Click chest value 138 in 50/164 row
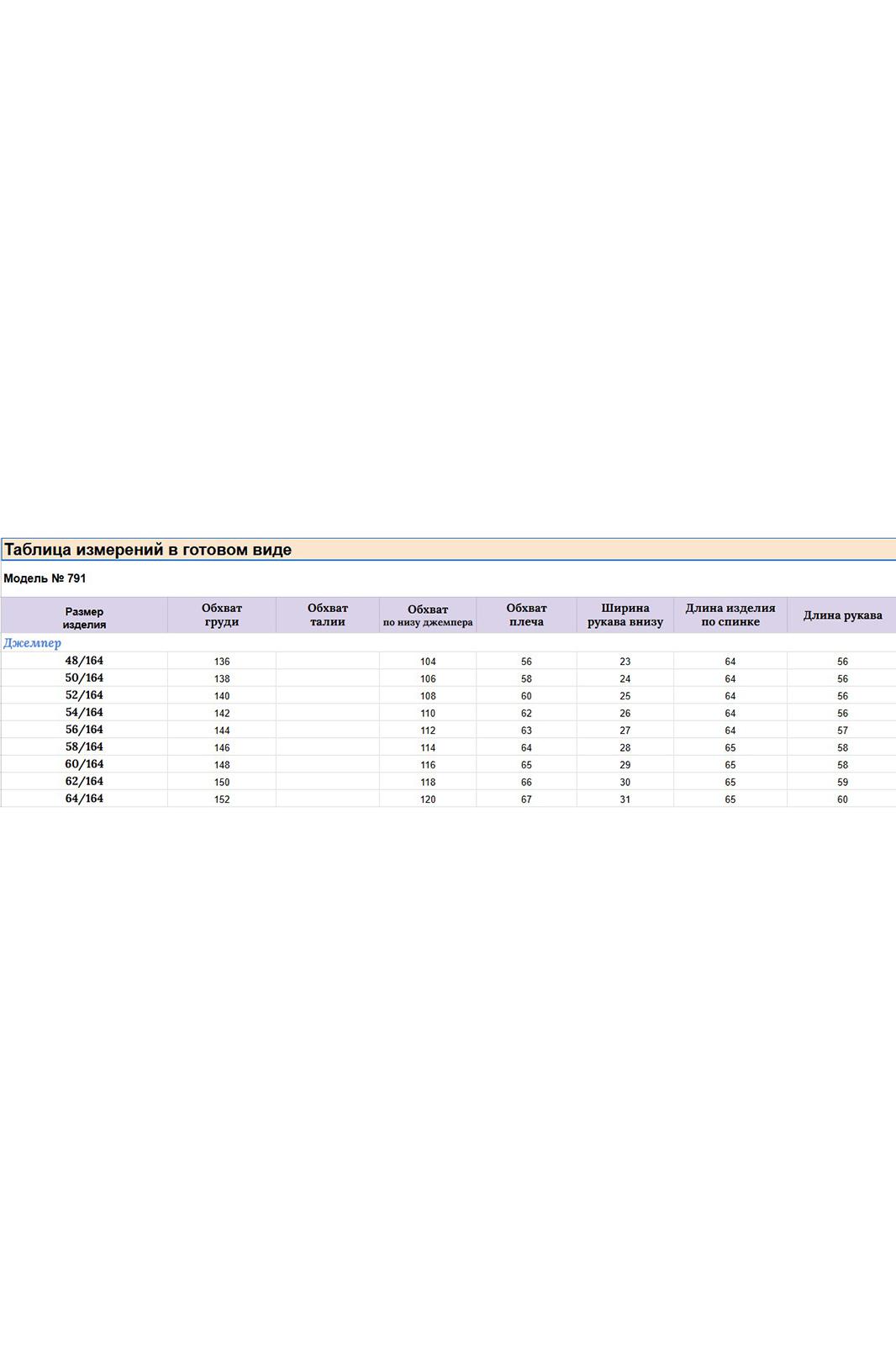Image resolution: width=896 pixels, height=1345 pixels. [222, 679]
